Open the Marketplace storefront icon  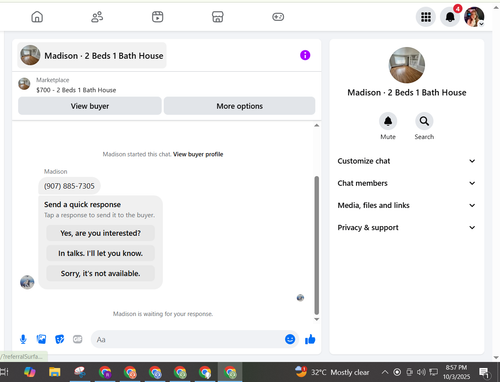(218, 17)
